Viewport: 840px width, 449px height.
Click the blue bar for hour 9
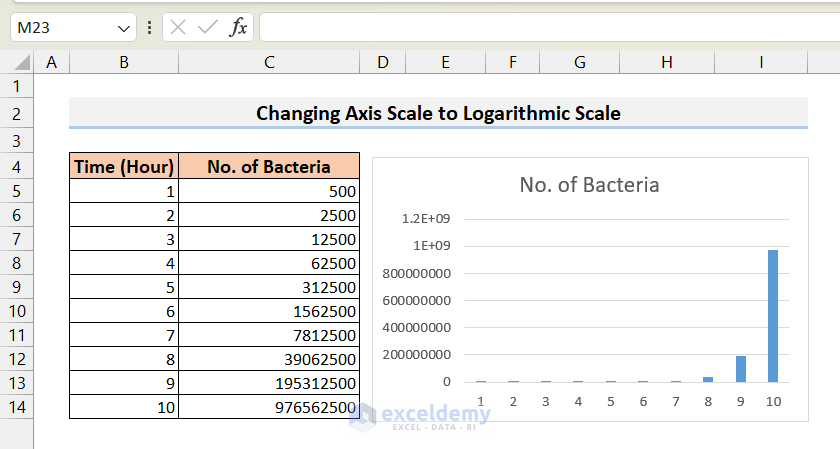741,369
